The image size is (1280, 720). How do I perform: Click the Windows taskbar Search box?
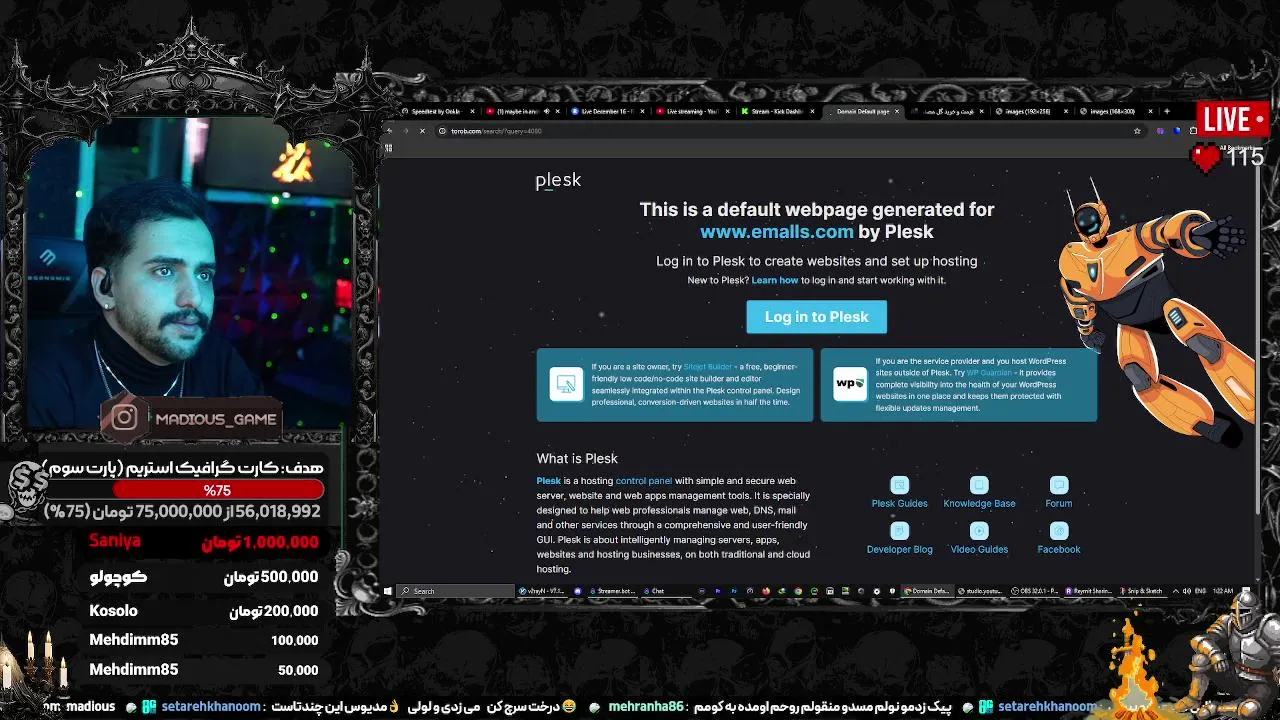tap(456, 591)
